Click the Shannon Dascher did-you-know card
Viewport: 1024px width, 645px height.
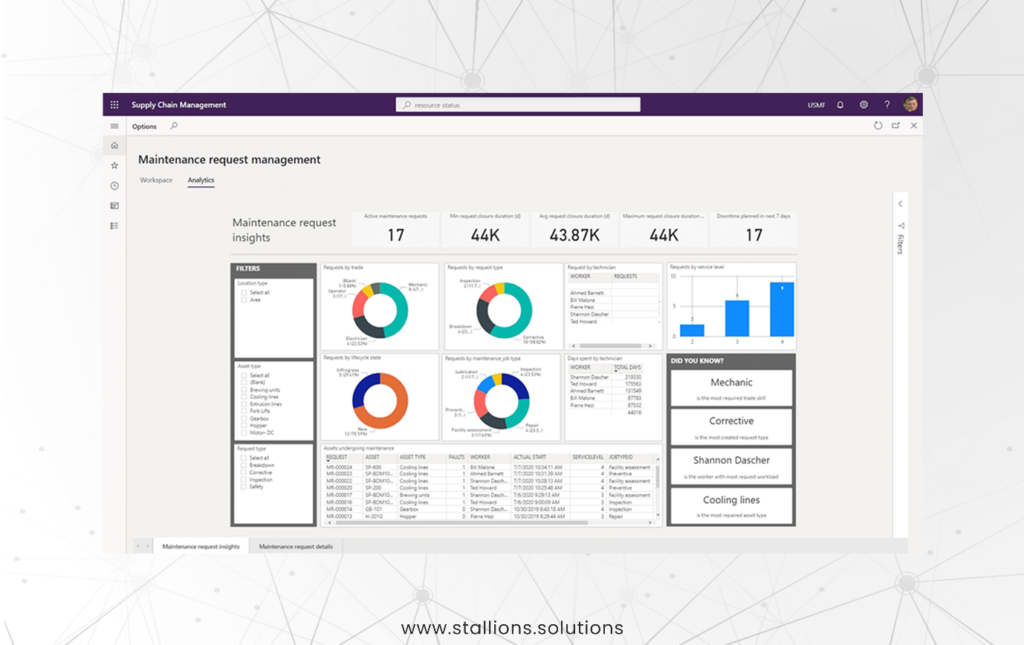point(731,466)
